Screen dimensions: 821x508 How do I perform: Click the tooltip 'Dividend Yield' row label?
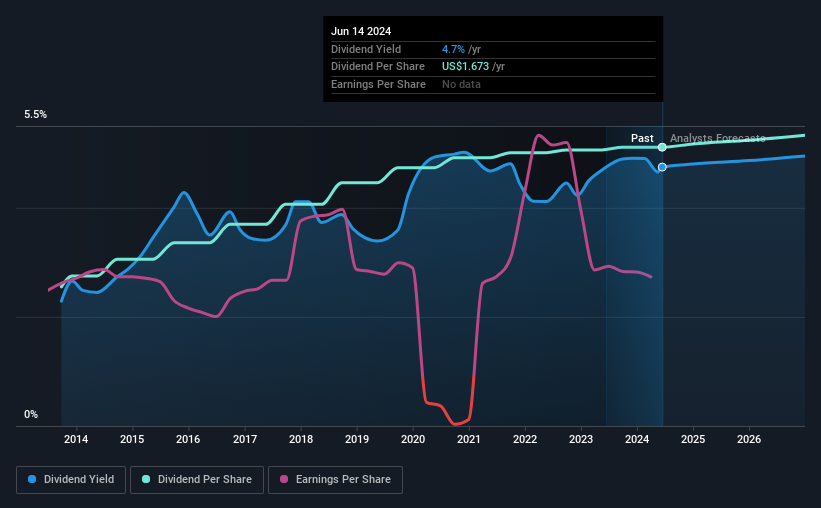pyautogui.click(x=366, y=49)
